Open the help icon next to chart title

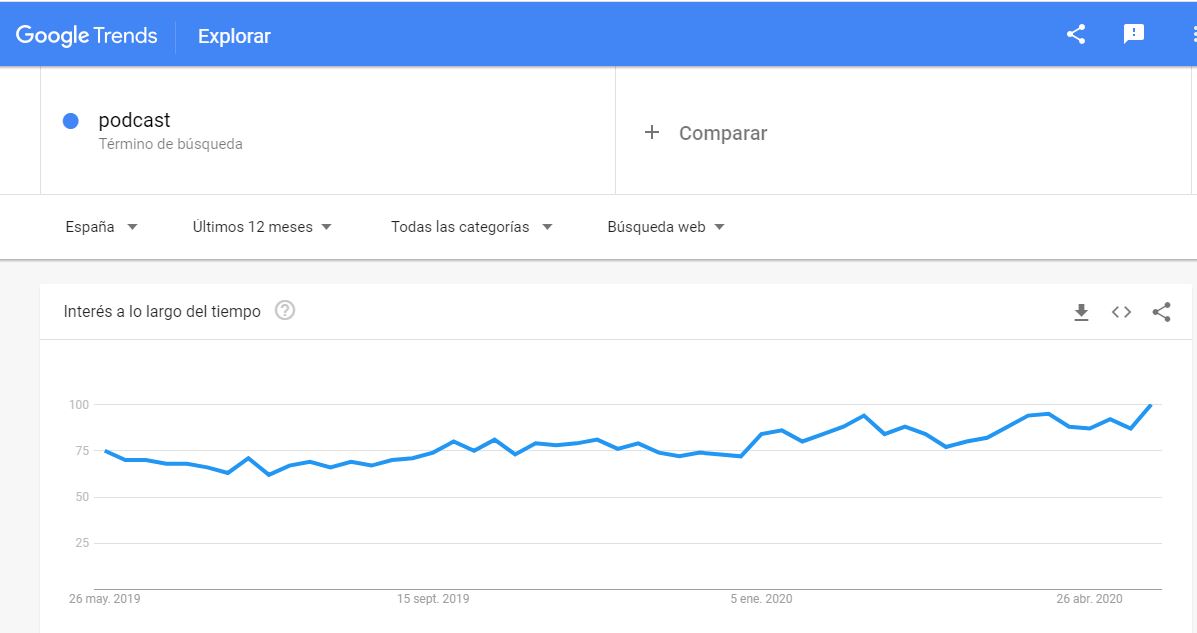[x=285, y=311]
